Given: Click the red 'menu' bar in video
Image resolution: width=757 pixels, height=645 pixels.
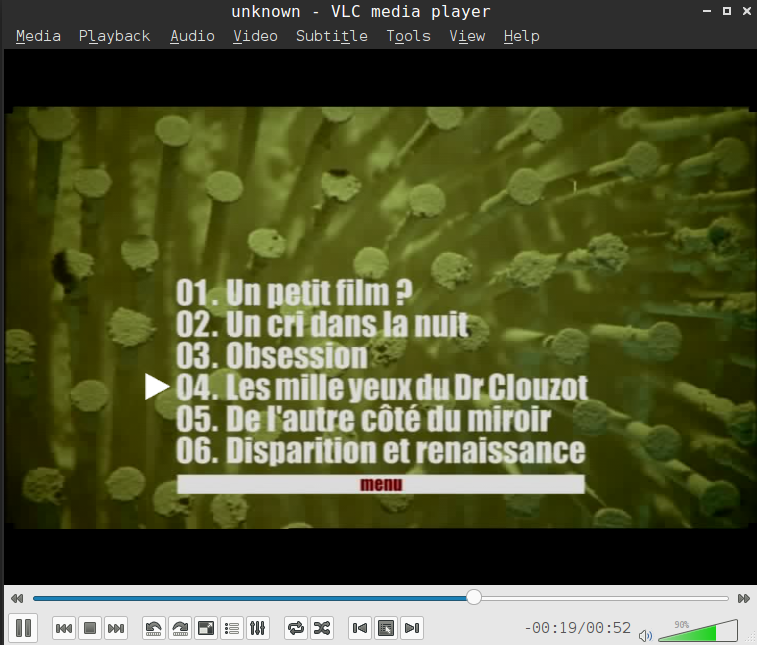Looking at the screenshot, I should 381,484.
